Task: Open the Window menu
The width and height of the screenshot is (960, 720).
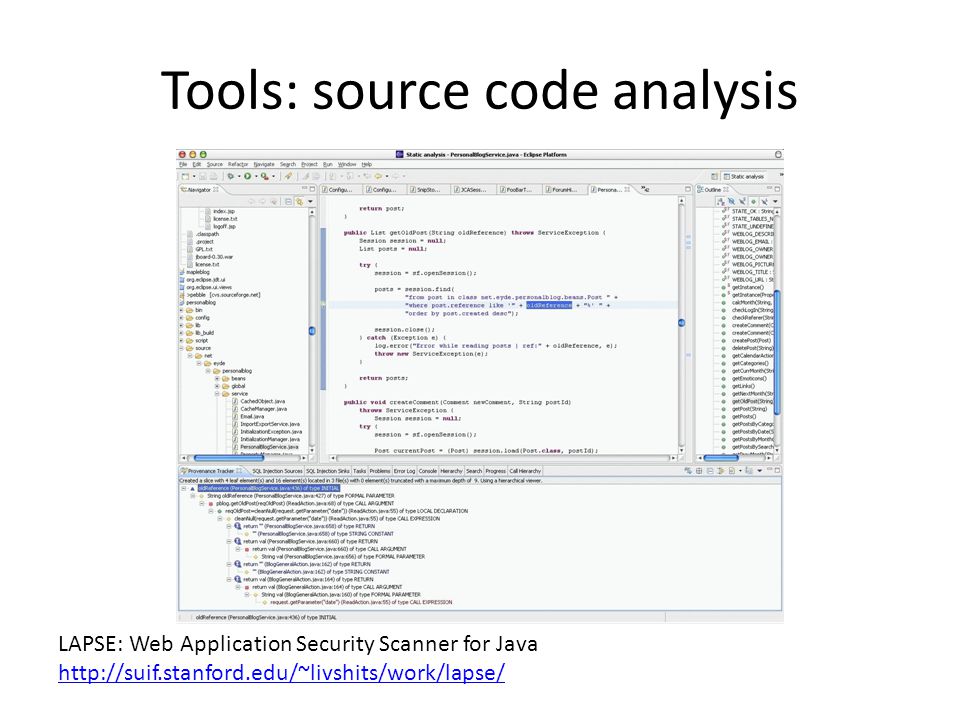Action: 347,164
